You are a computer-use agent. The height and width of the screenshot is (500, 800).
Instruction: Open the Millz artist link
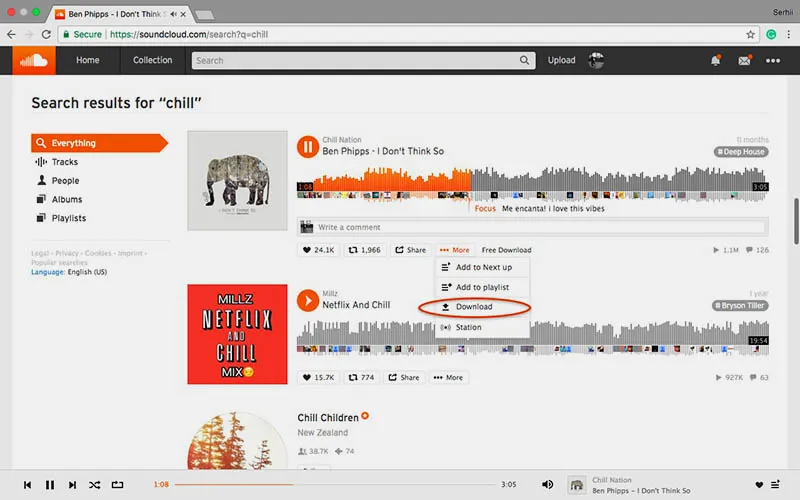[x=330, y=293]
